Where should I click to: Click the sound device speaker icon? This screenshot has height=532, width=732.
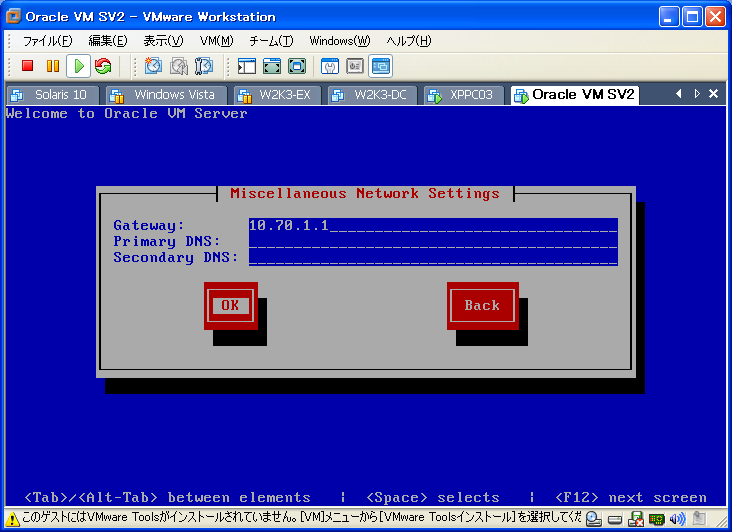[677, 518]
